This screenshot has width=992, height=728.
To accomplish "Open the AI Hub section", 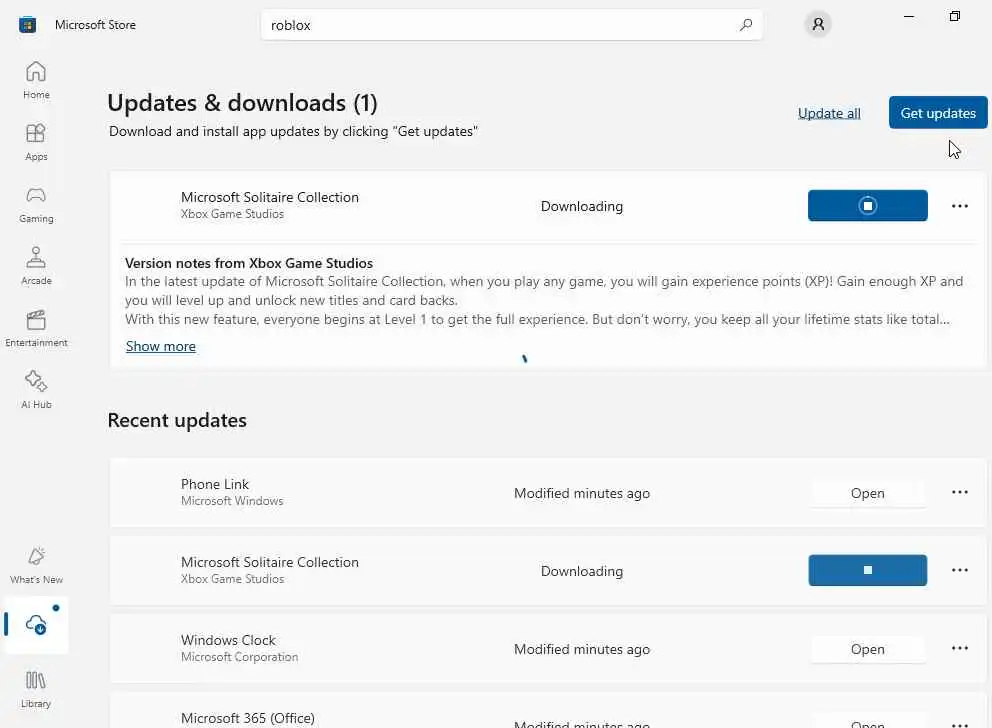I will (x=36, y=390).
